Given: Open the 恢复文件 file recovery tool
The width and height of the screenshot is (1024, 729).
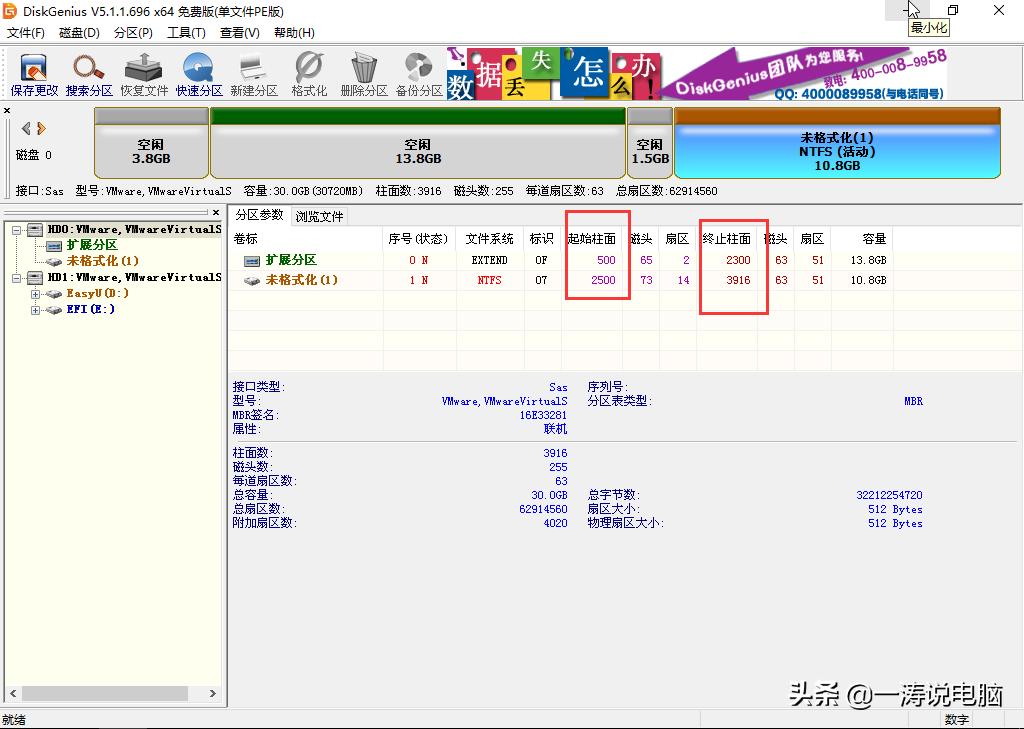Looking at the screenshot, I should click(142, 73).
